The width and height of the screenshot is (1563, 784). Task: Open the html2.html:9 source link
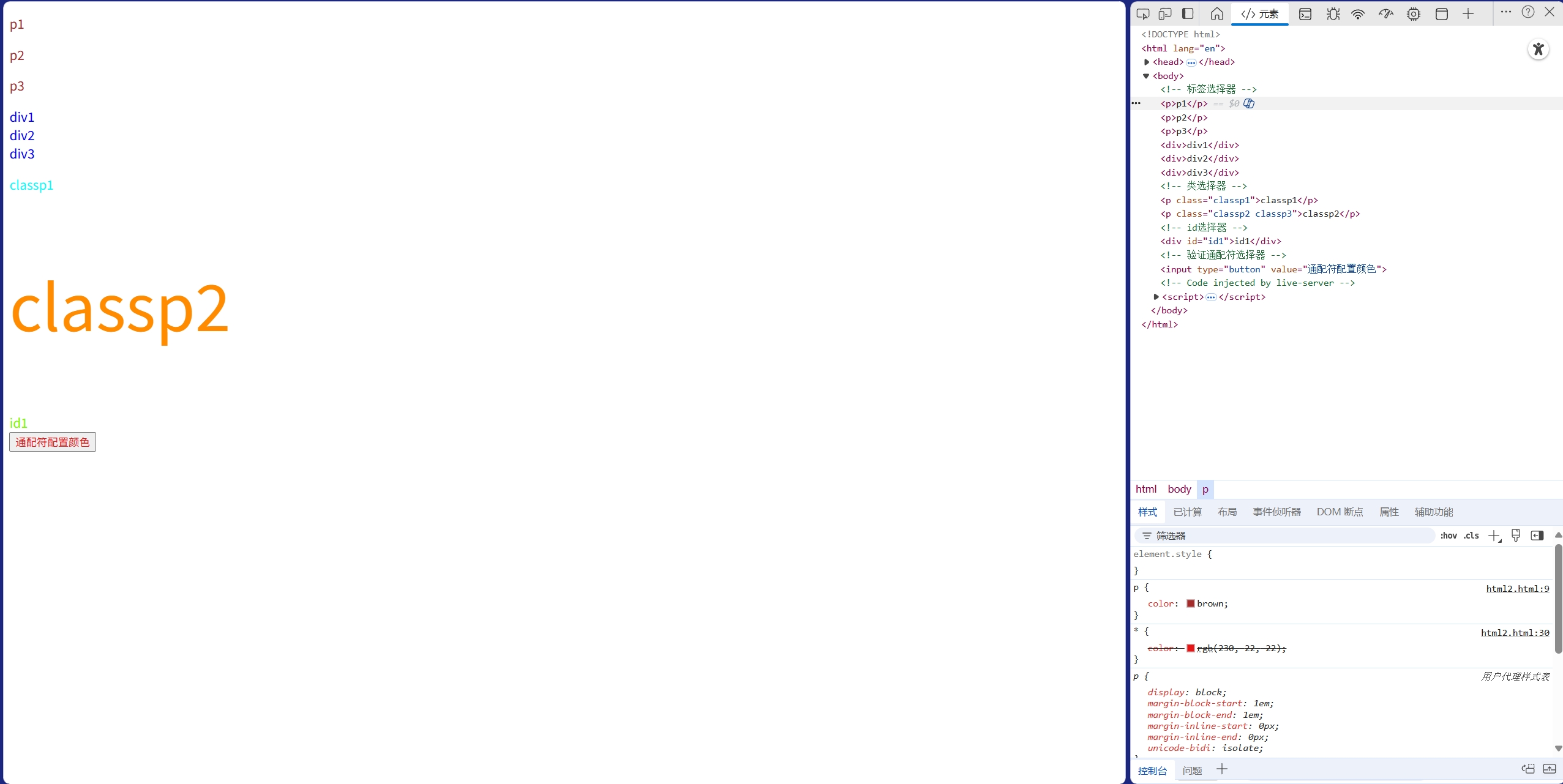(x=1517, y=589)
